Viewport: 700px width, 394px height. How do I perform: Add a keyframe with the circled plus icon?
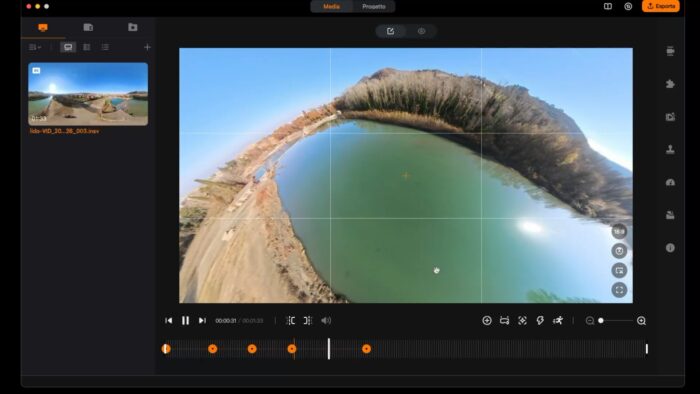click(487, 320)
